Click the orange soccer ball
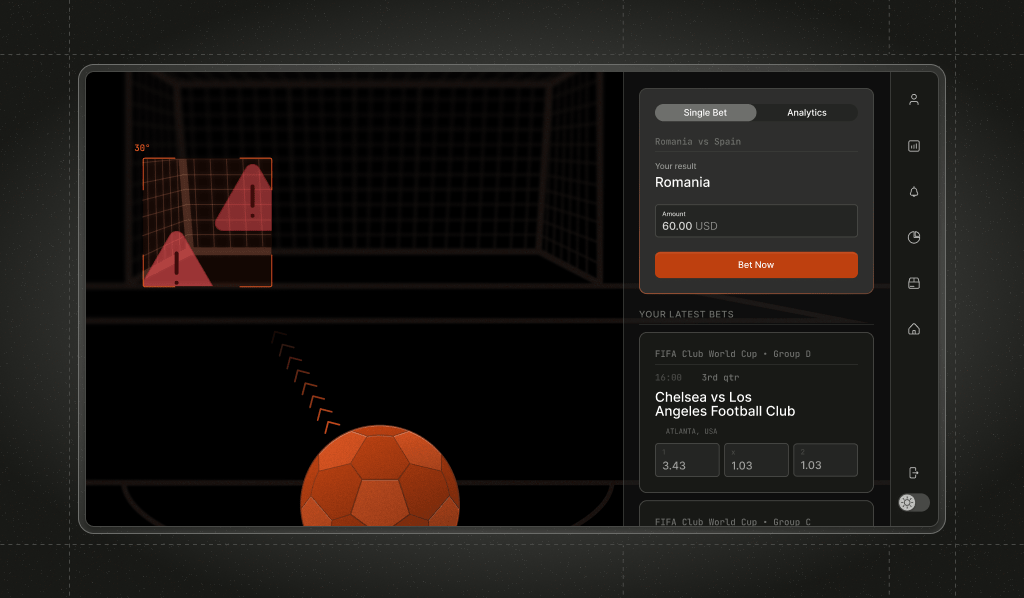Image resolution: width=1024 pixels, height=598 pixels. (x=380, y=478)
